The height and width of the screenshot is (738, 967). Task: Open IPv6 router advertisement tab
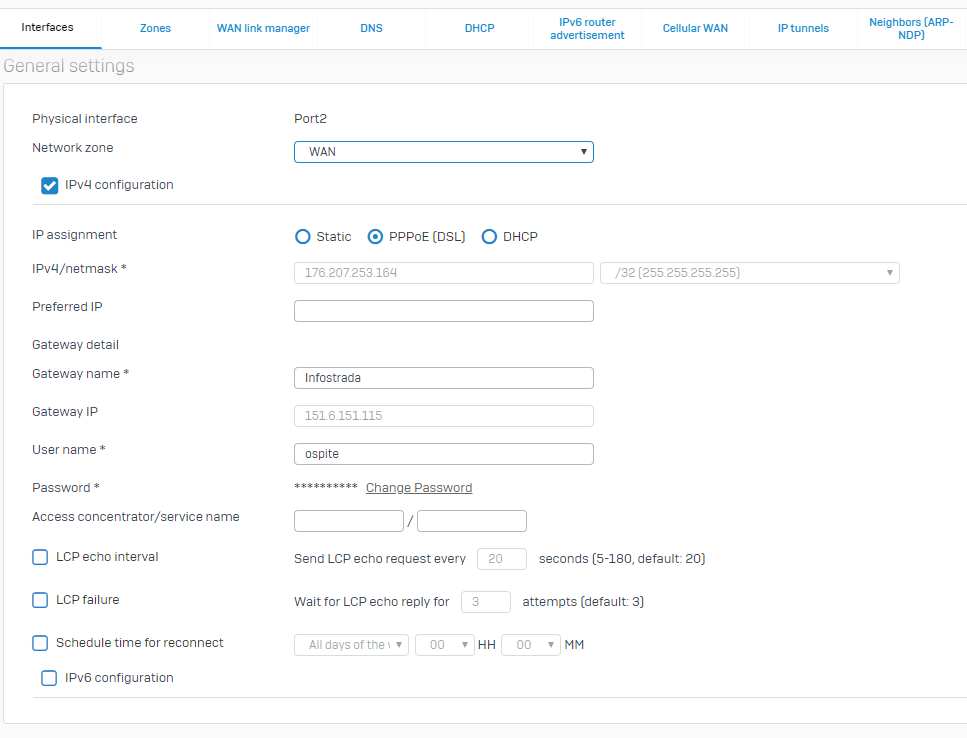587,28
